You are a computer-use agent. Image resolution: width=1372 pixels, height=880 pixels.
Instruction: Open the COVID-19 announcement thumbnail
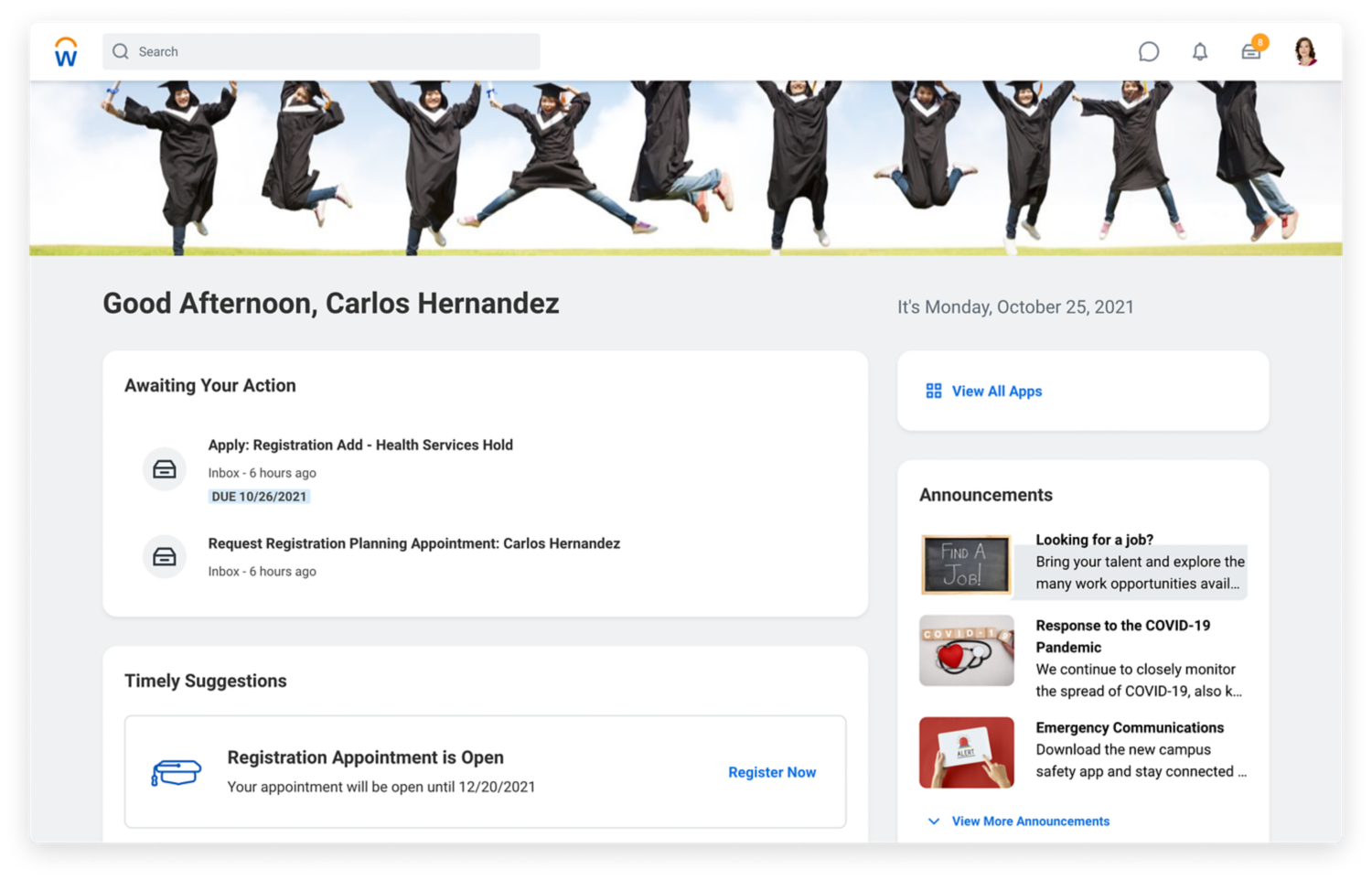click(966, 650)
